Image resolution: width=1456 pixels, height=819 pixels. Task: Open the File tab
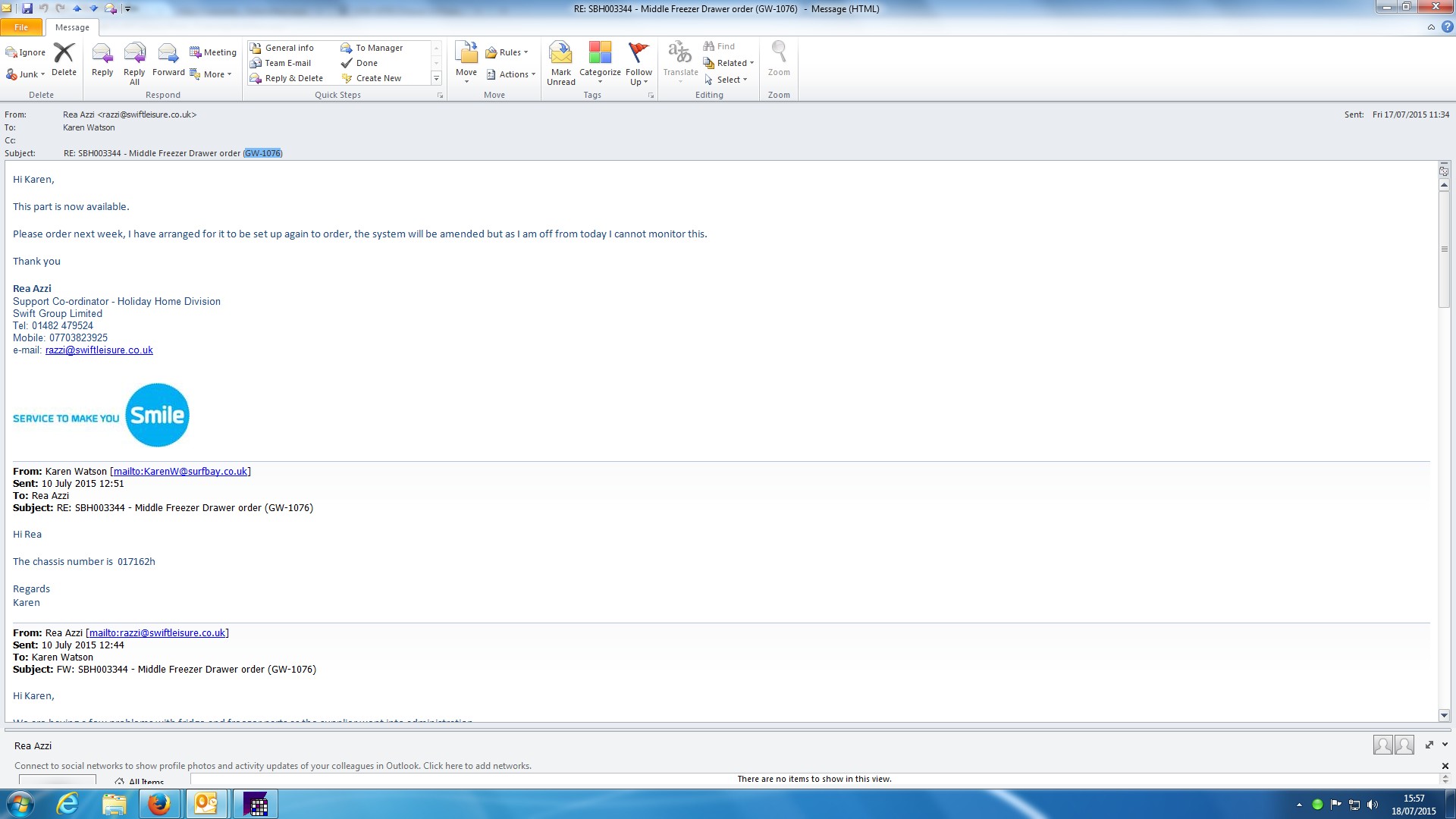point(21,27)
